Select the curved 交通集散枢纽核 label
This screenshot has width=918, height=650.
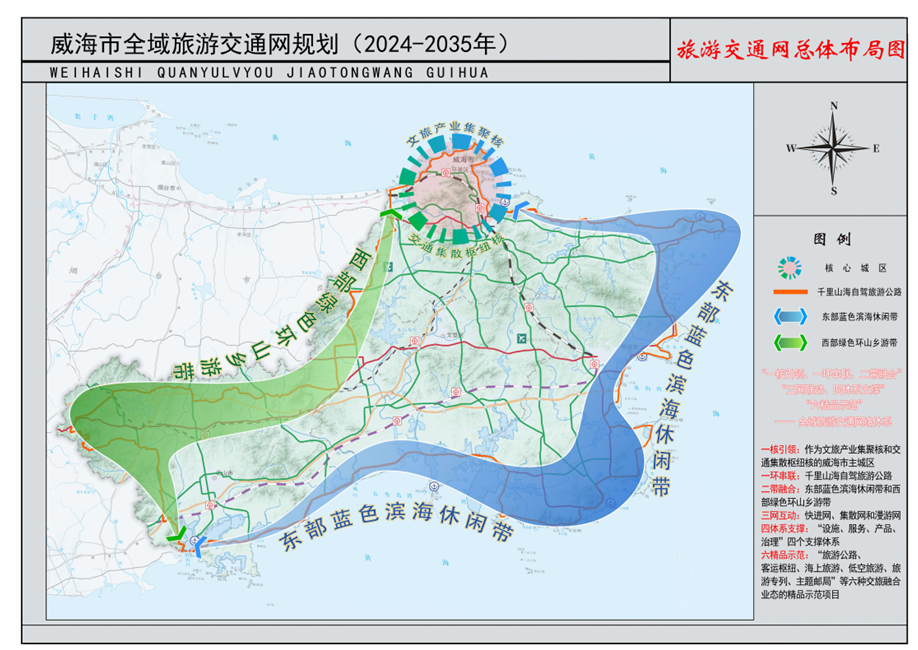[x=457, y=247]
